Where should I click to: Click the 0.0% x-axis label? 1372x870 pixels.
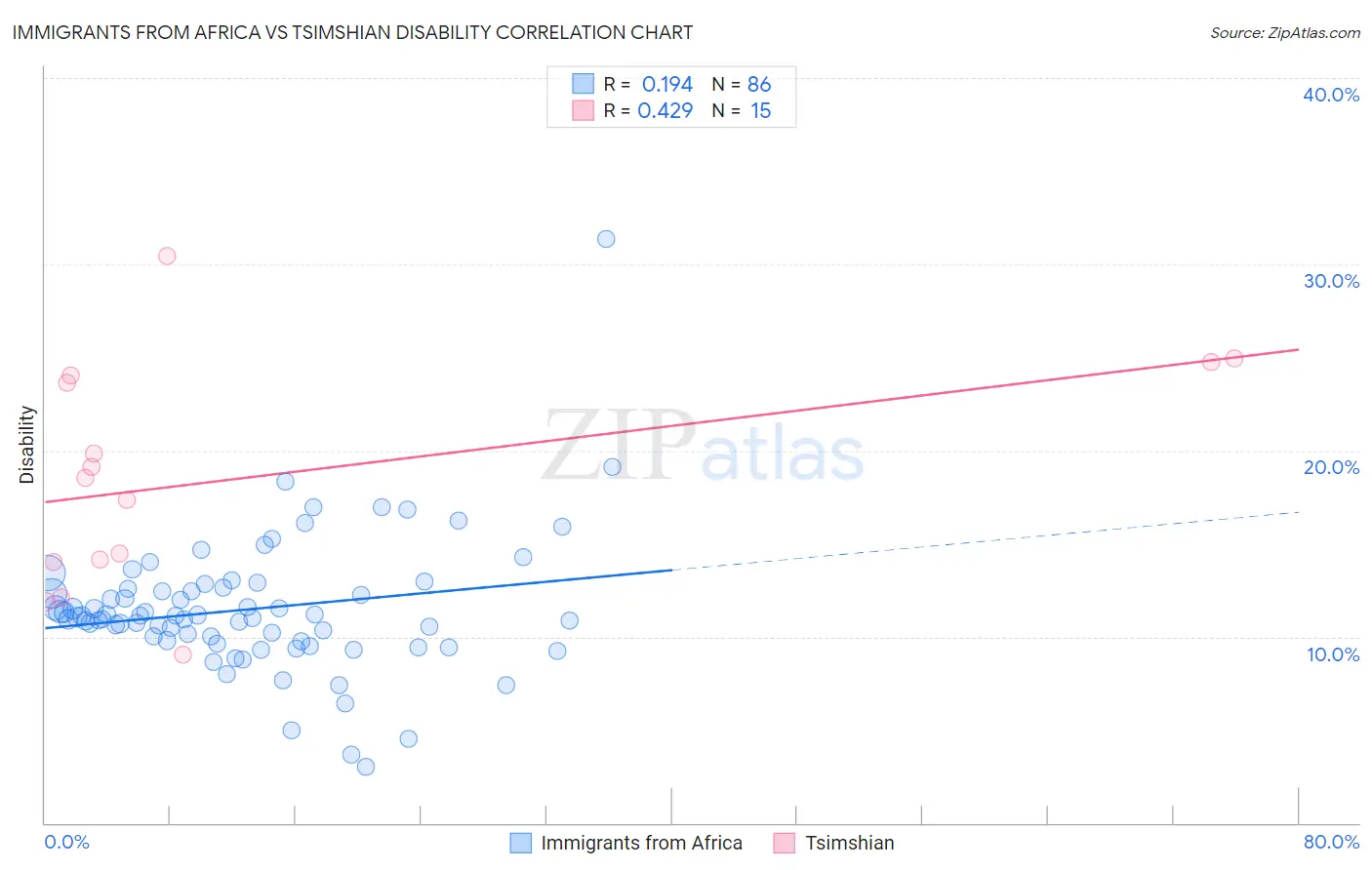coord(66,842)
